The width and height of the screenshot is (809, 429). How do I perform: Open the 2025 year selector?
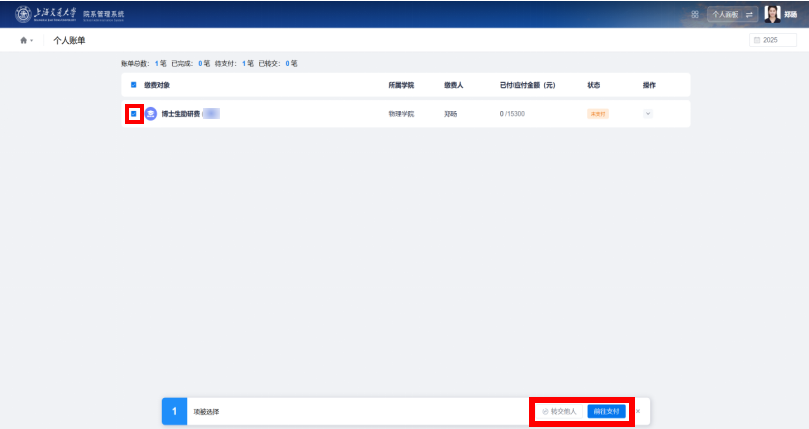(772, 40)
